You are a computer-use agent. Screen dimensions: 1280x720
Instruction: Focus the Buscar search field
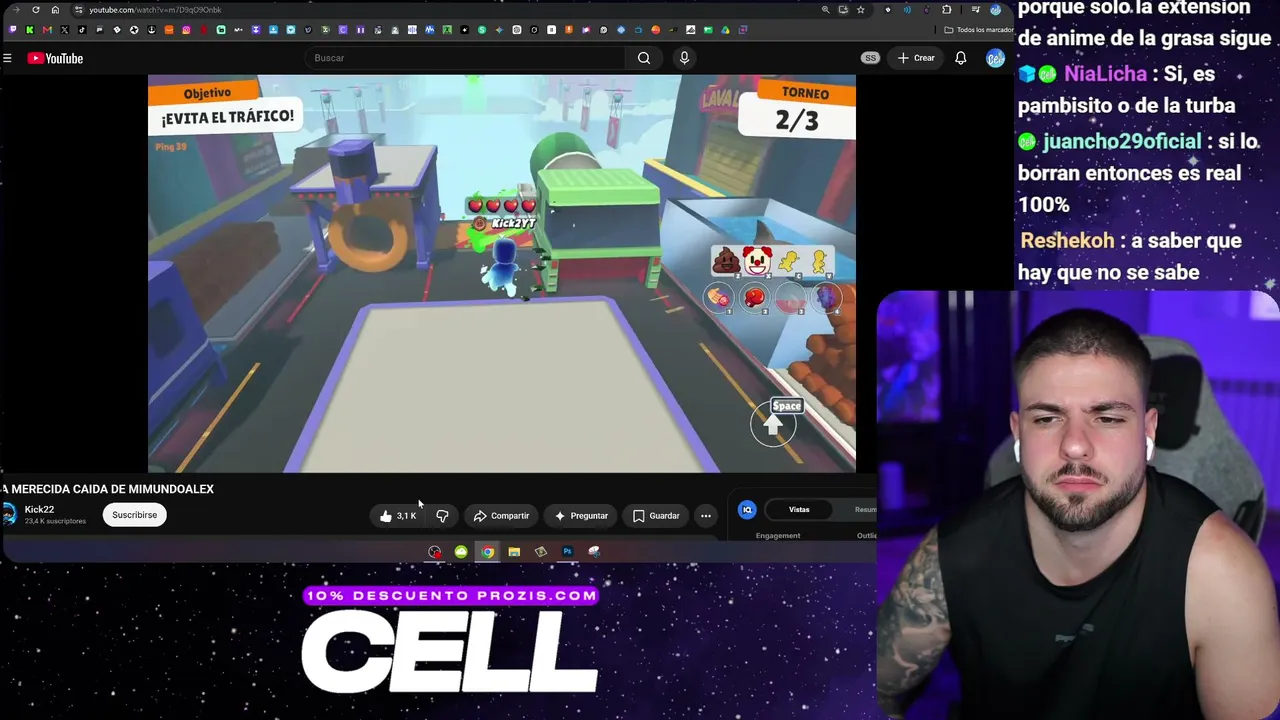coord(465,58)
